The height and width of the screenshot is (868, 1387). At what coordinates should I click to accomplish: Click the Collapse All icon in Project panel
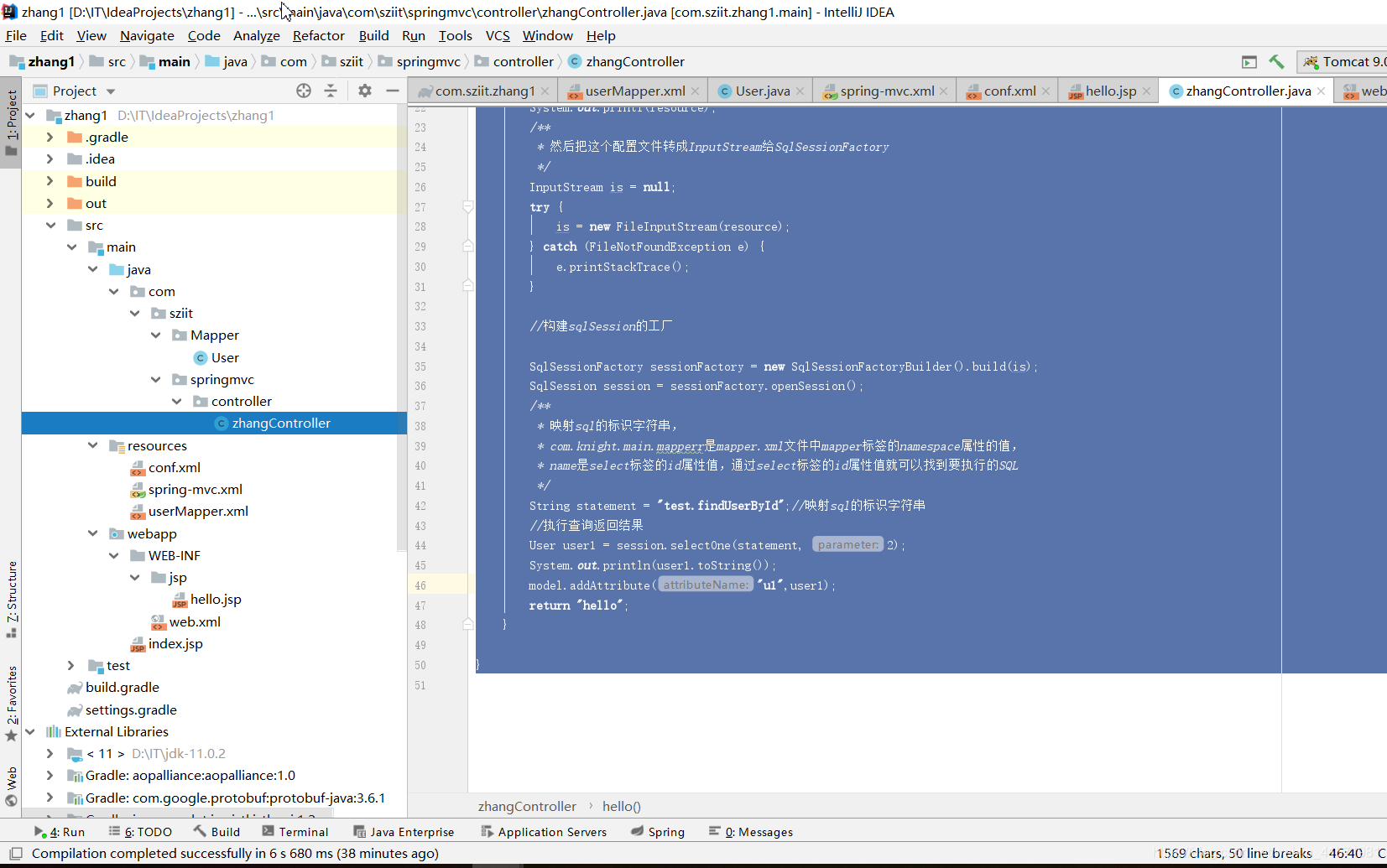[331, 91]
